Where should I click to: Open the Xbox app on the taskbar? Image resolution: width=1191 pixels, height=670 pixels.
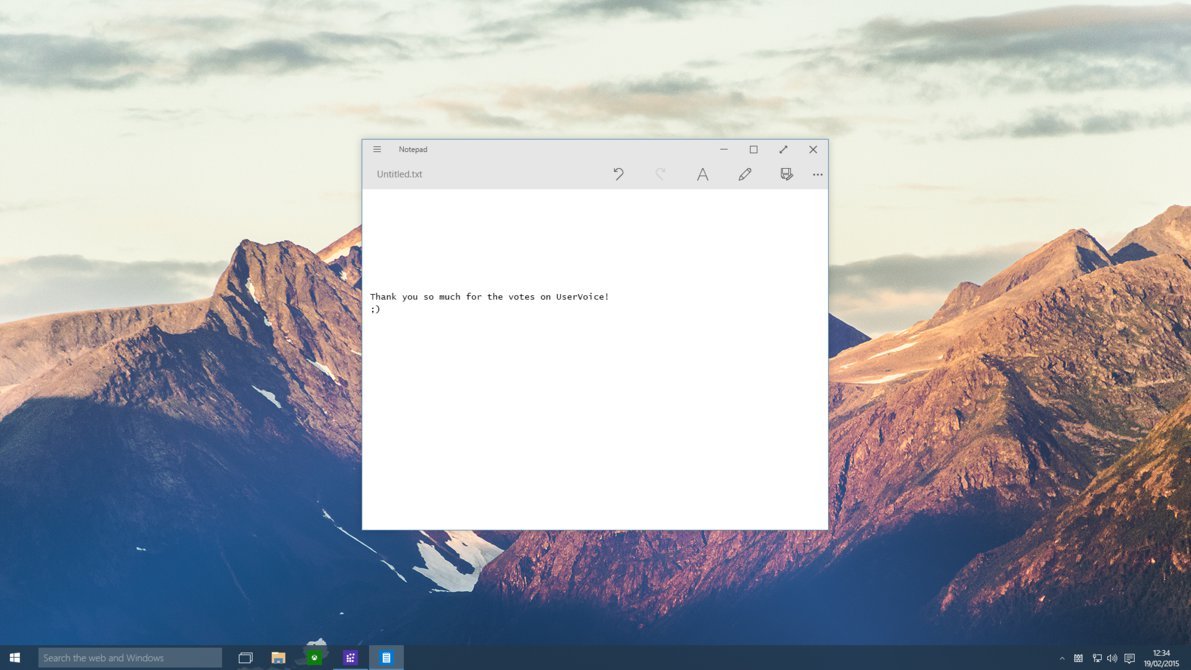click(x=314, y=658)
